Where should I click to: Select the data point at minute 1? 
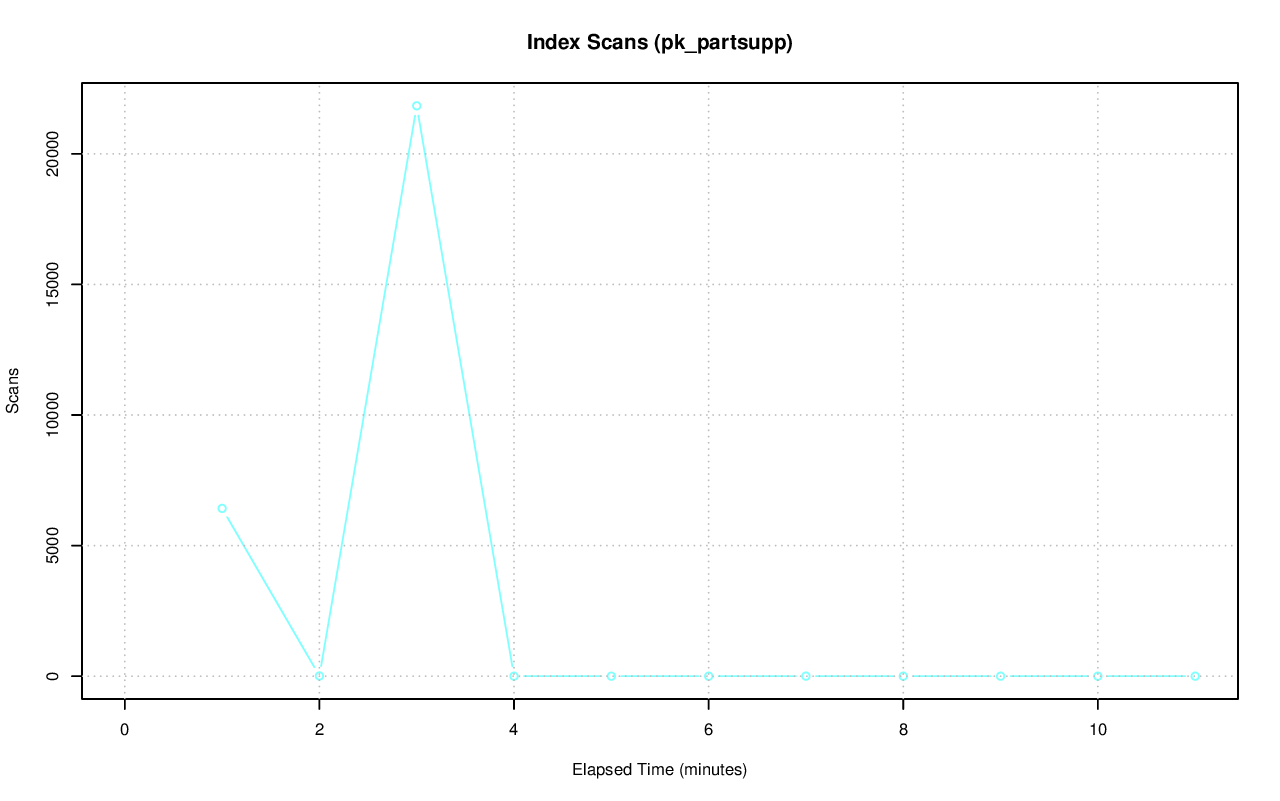pyautogui.click(x=222, y=508)
